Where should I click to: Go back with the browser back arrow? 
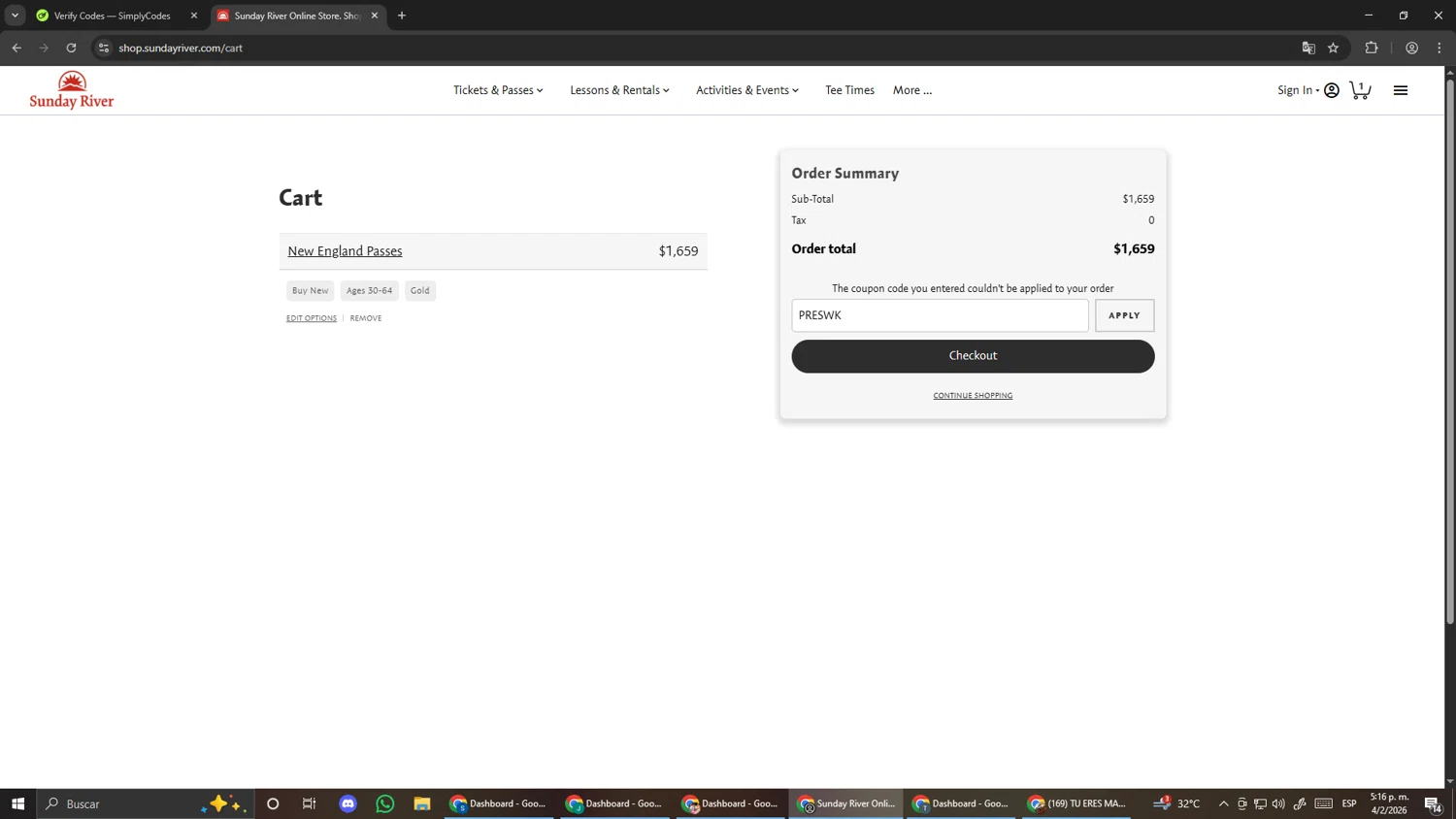click(17, 48)
